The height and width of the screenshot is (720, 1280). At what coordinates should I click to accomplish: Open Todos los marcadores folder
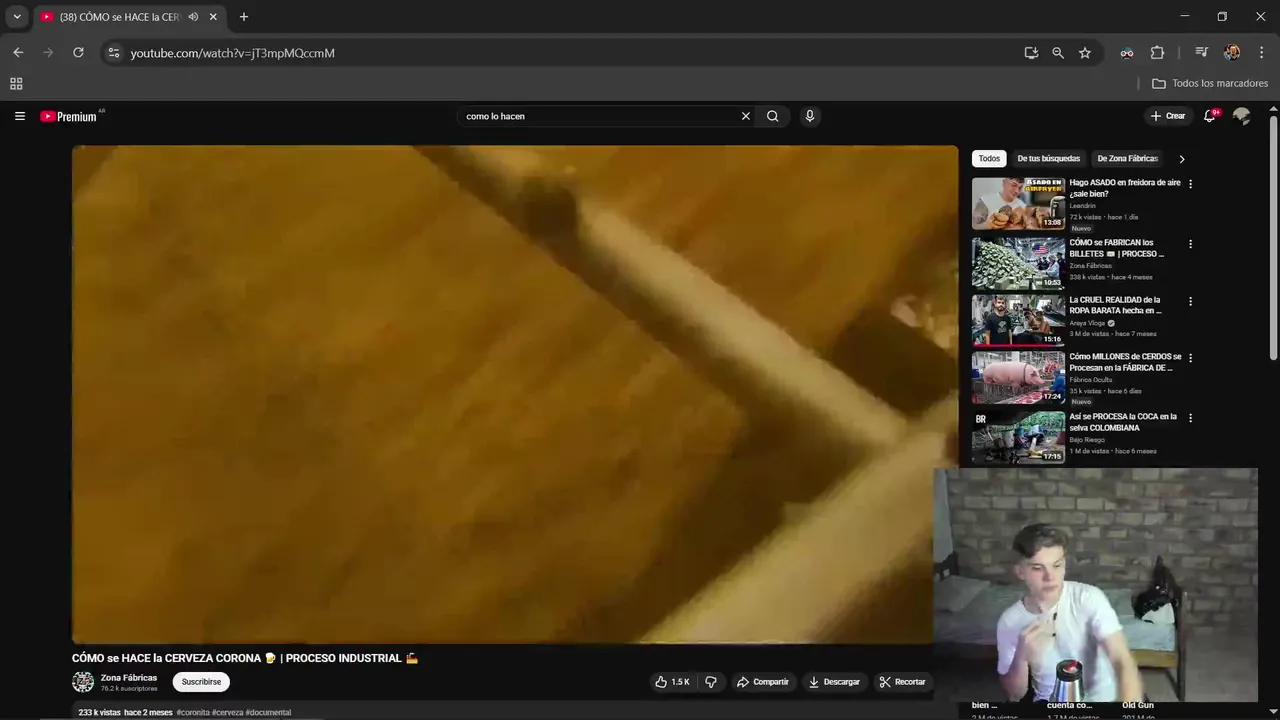(x=1210, y=84)
